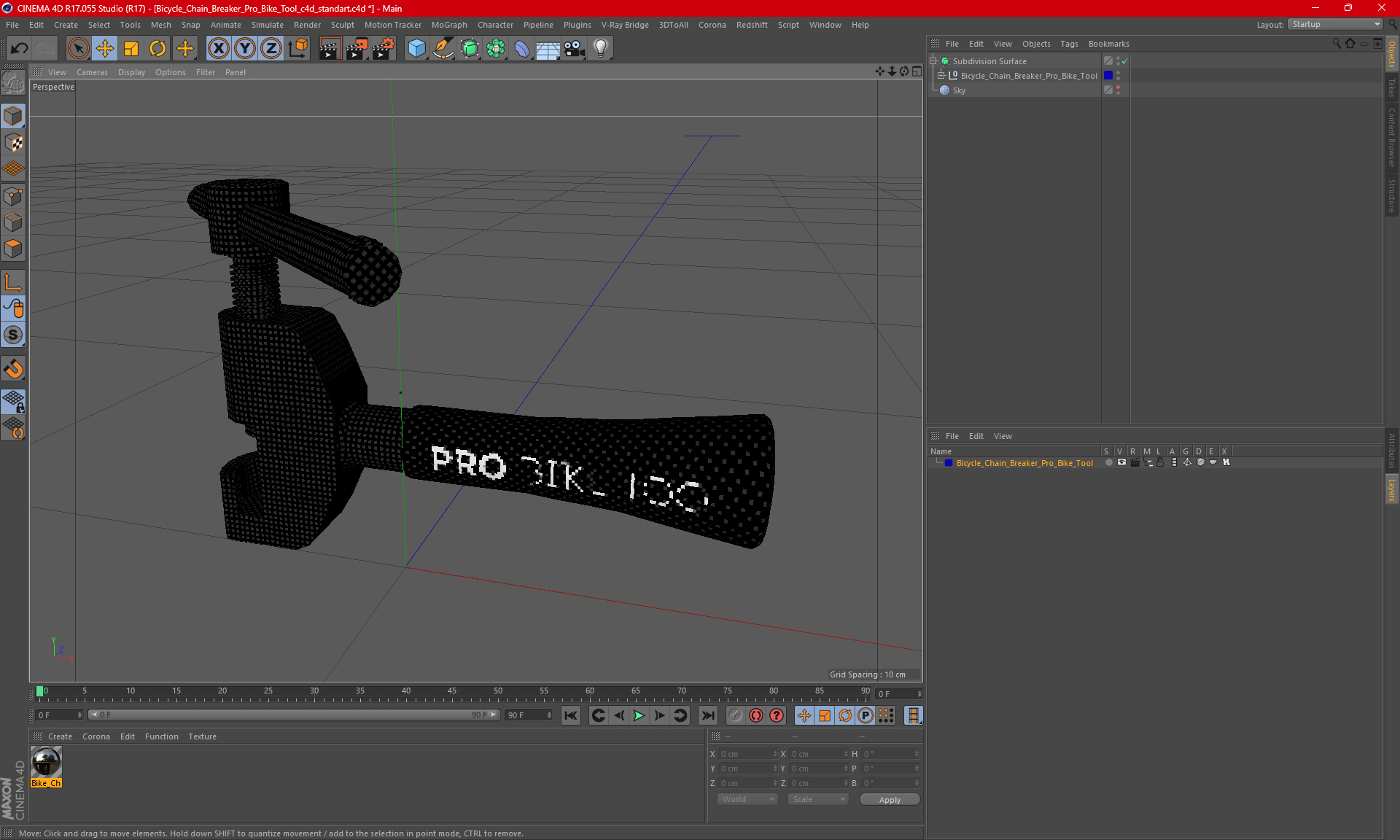Click position X input field
This screenshot has height=840, width=1400.
(747, 754)
